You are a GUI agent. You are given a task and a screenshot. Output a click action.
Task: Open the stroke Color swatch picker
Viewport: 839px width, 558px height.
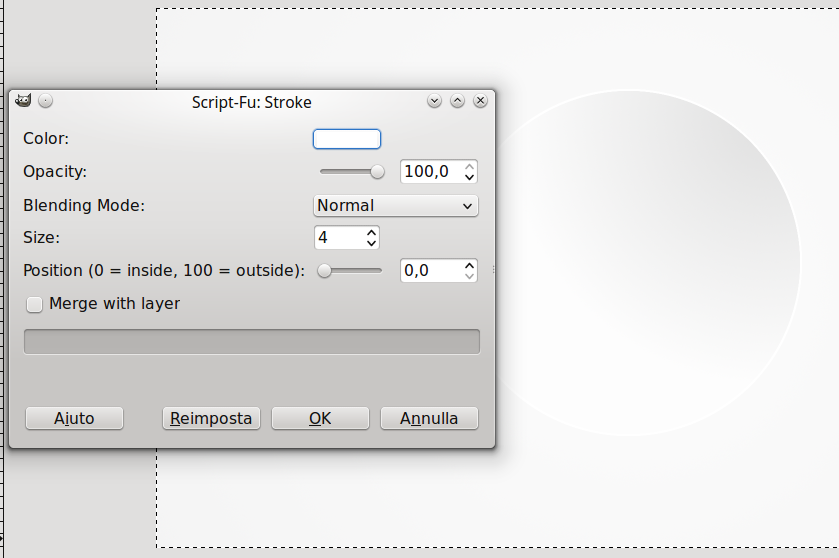click(347, 139)
